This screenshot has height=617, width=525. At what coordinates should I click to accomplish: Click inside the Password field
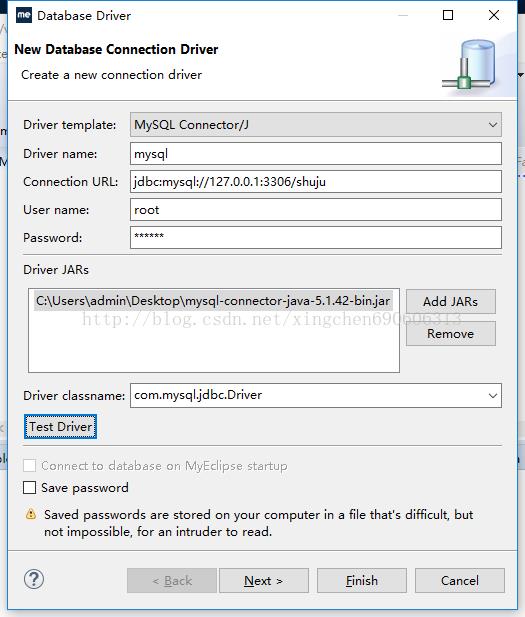click(x=316, y=237)
